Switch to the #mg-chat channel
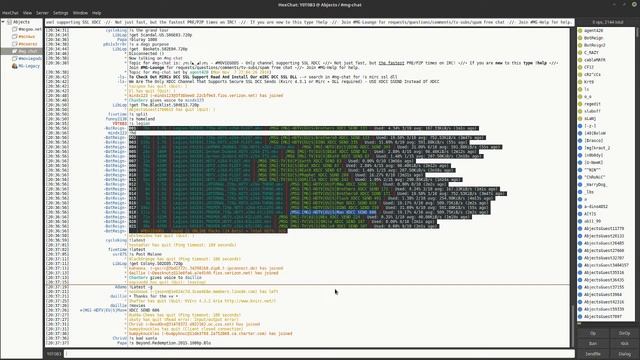640x360 pixels. (x=27, y=51)
